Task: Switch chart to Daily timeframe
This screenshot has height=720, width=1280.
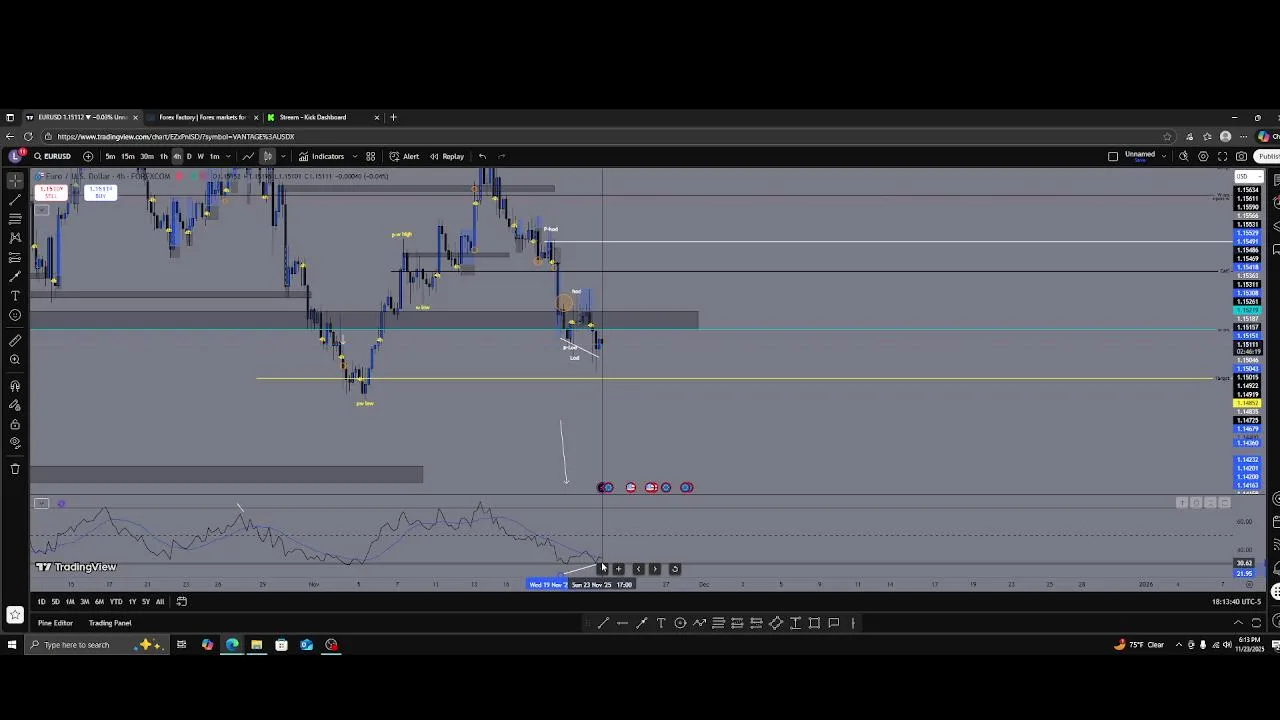Action: point(189,156)
